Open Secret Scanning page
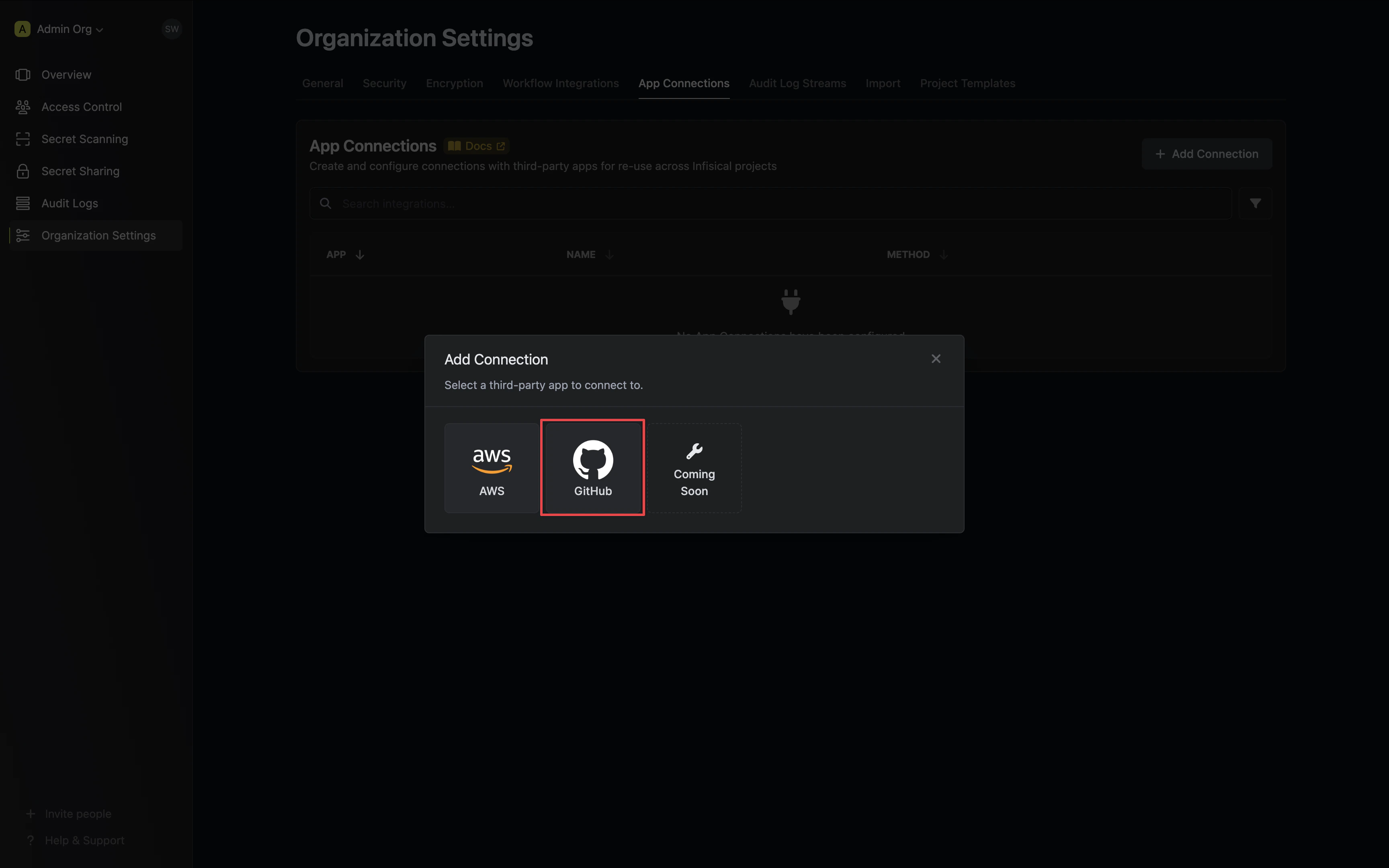 pos(96,139)
